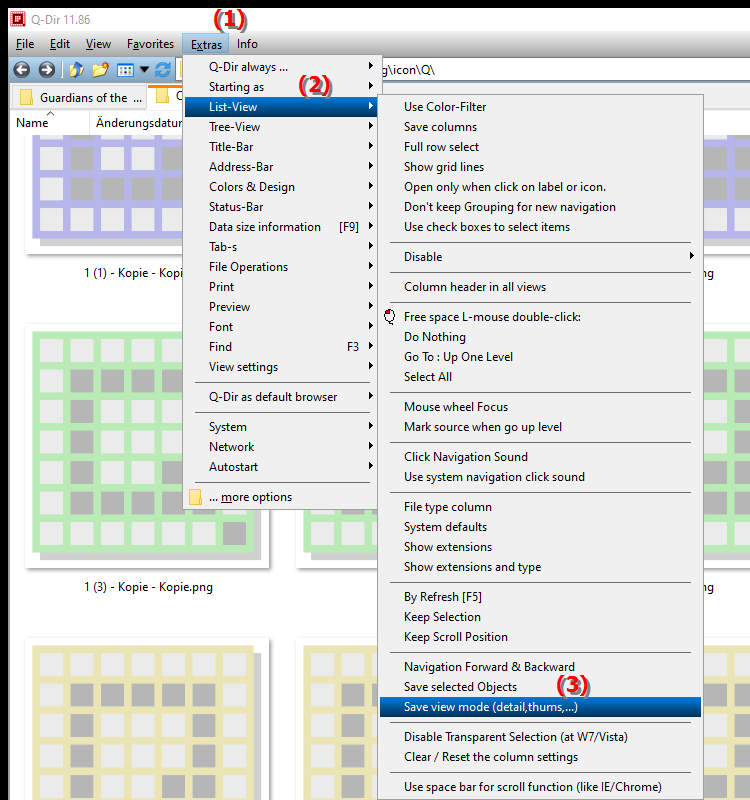750x800 pixels.
Task: Go forward with the Forward arrow icon
Action: (47, 69)
